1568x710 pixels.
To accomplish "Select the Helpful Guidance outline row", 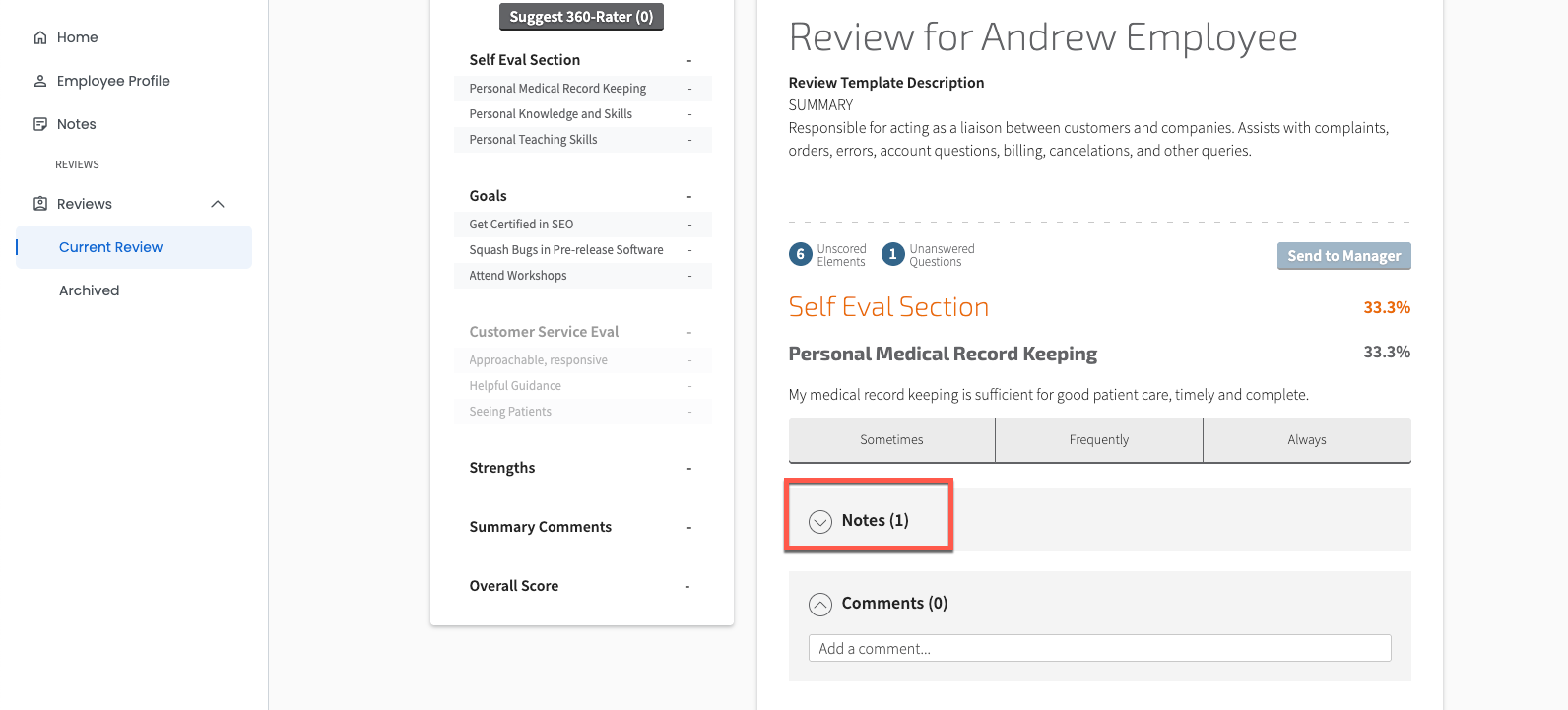I will pyautogui.click(x=582, y=386).
